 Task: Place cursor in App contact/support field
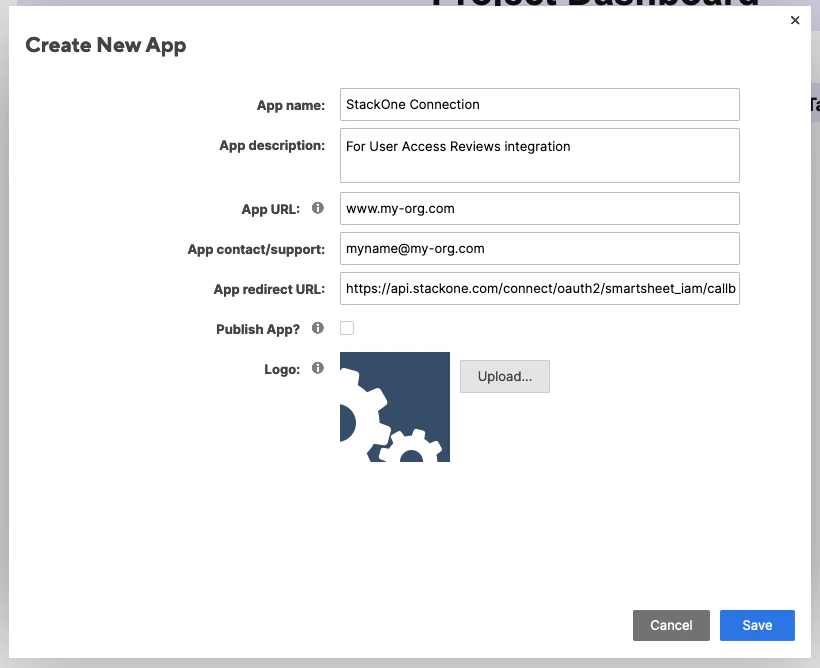[539, 248]
